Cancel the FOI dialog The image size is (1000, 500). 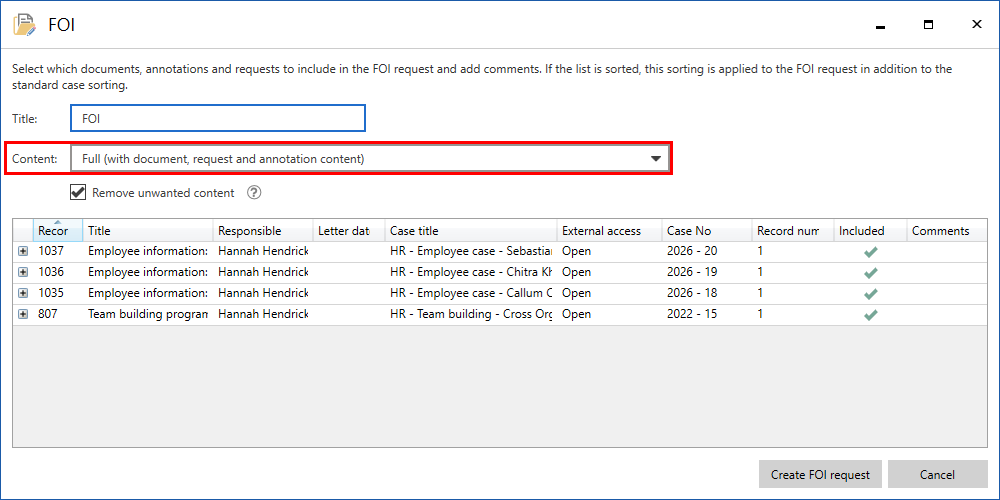coord(938,474)
